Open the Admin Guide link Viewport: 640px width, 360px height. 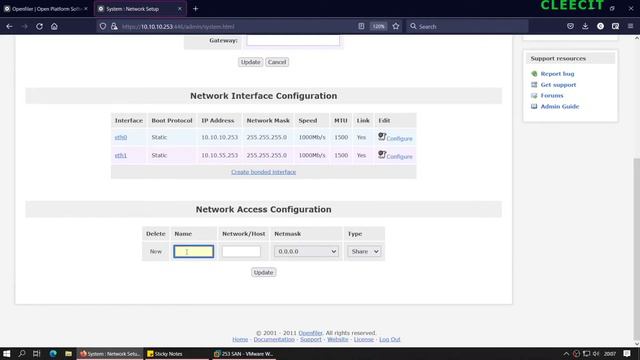click(x=560, y=107)
